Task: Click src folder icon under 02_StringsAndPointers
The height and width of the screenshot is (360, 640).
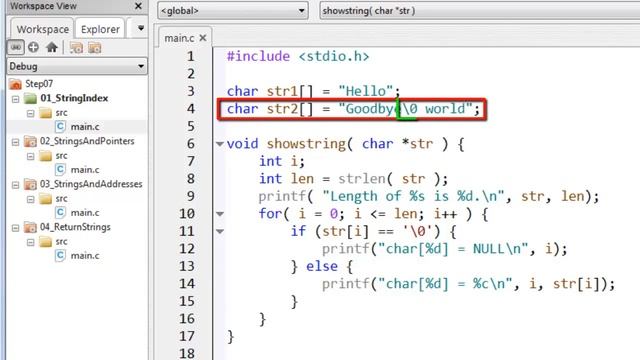Action: coord(45,156)
